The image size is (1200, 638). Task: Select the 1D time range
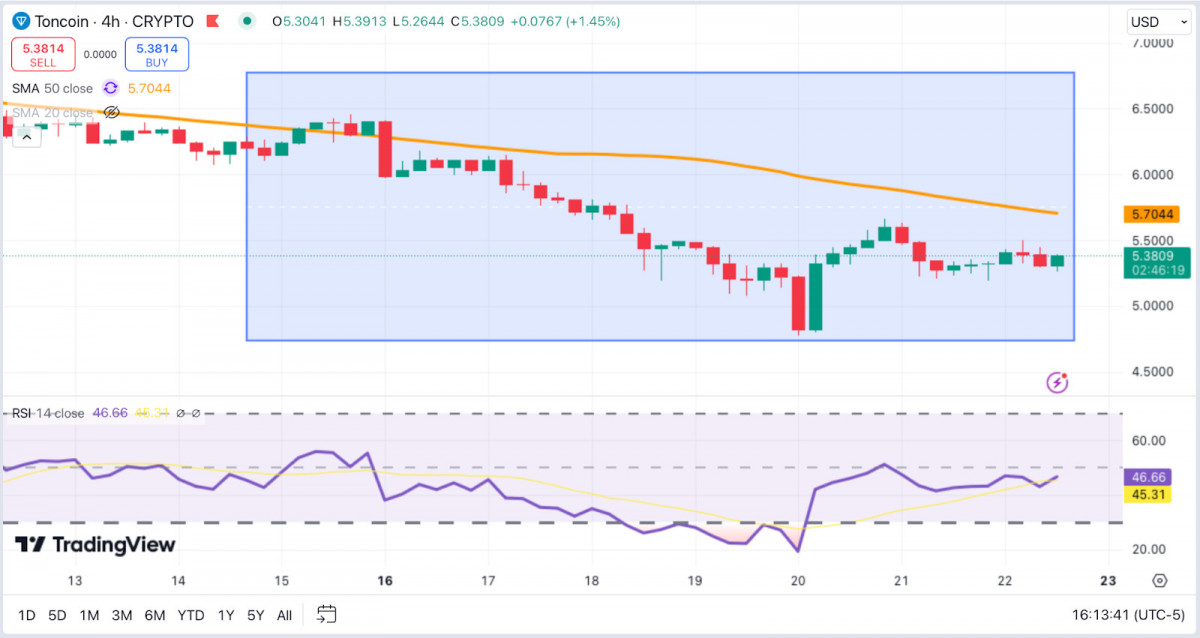tap(28, 614)
